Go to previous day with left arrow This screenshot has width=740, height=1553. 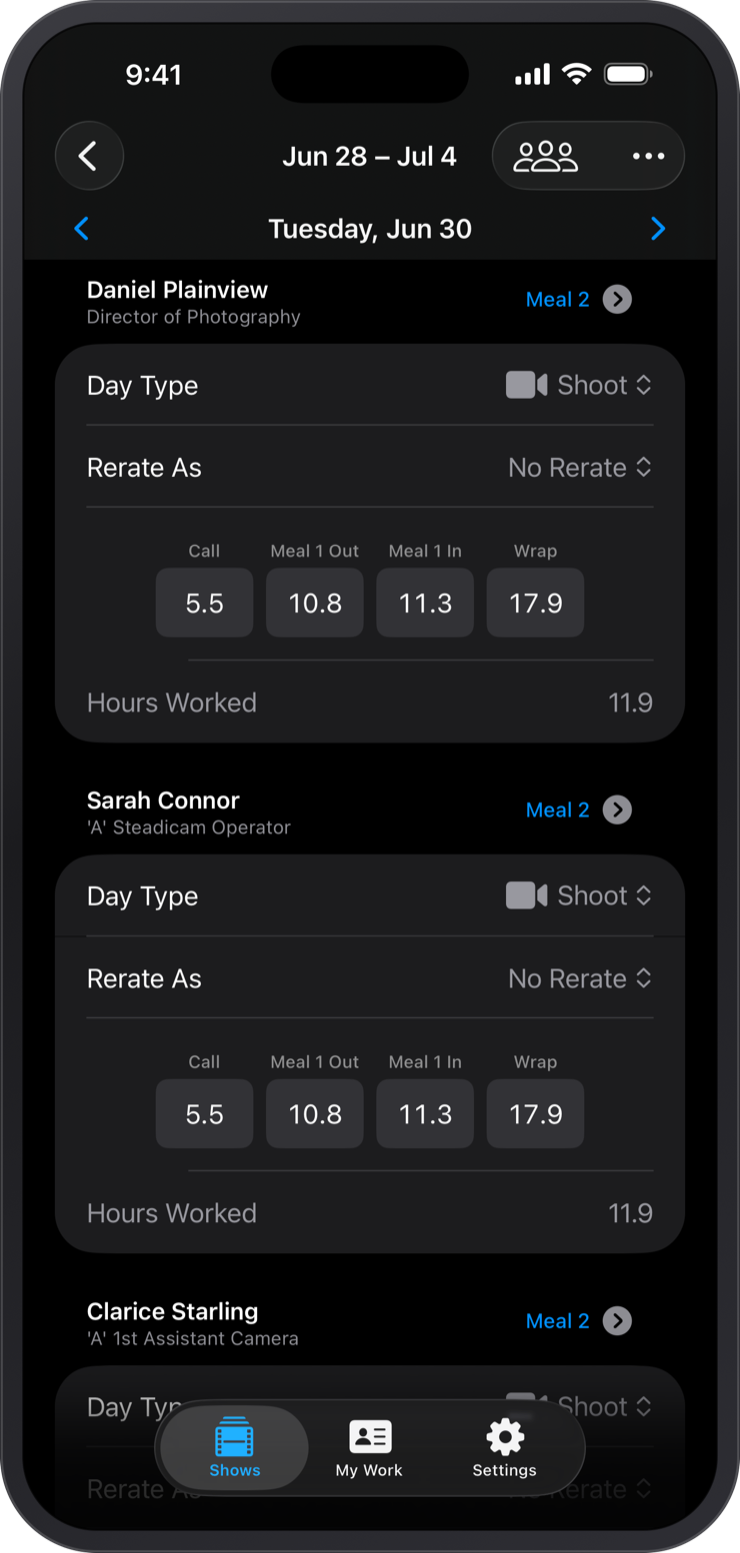[x=82, y=229]
